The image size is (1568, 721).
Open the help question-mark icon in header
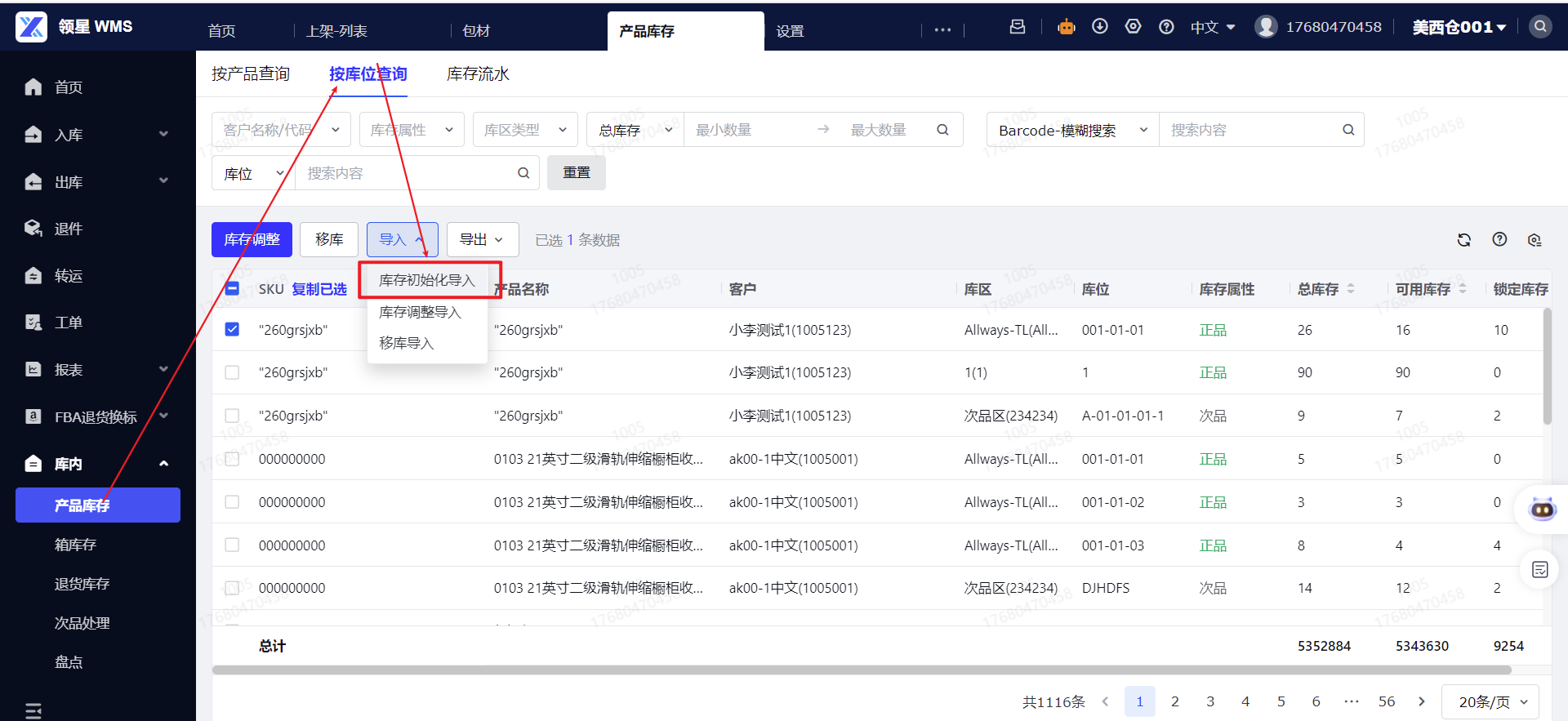(1166, 27)
